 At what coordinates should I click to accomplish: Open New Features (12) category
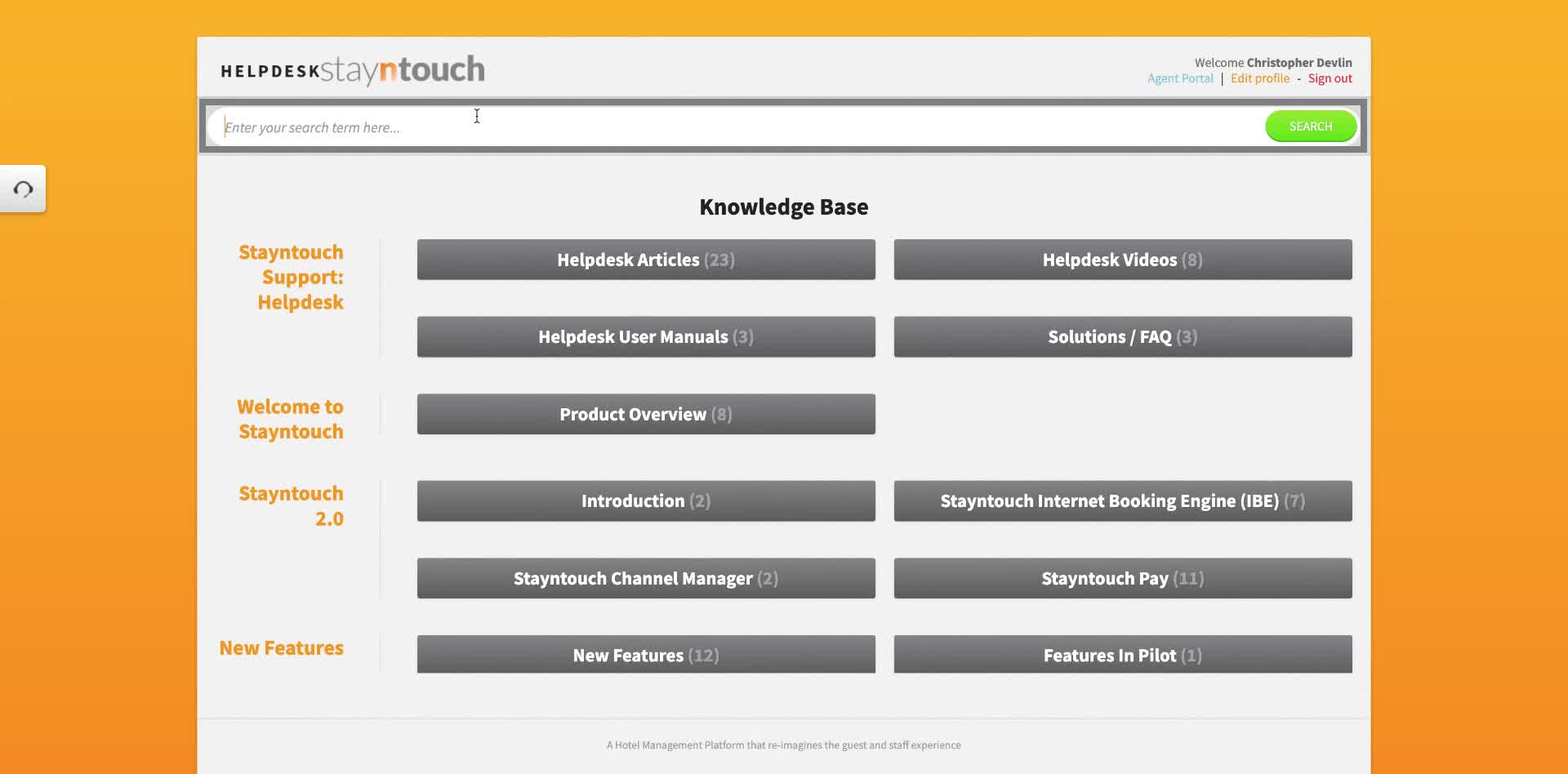[646, 655]
